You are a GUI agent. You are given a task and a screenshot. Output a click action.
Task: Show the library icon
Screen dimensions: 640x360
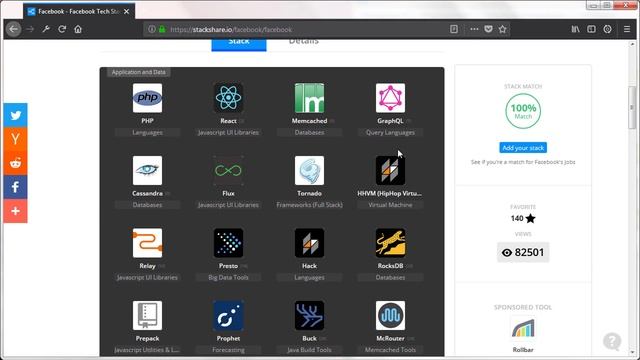[x=575, y=29]
